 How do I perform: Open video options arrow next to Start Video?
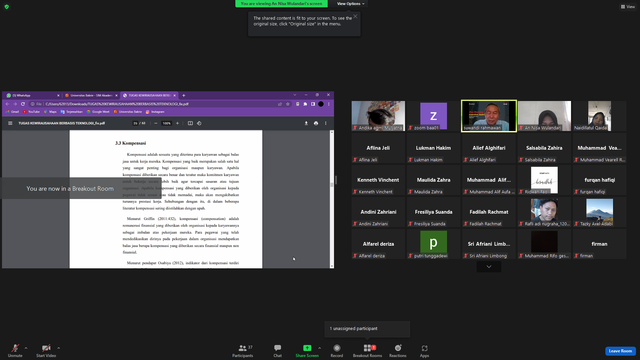[58, 348]
